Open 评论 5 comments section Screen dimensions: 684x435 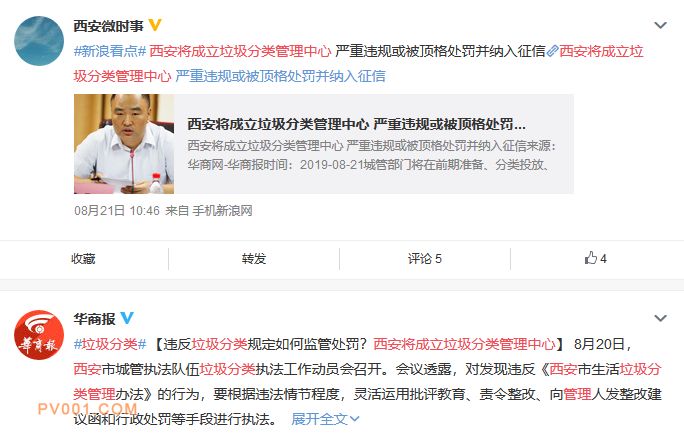425,259
